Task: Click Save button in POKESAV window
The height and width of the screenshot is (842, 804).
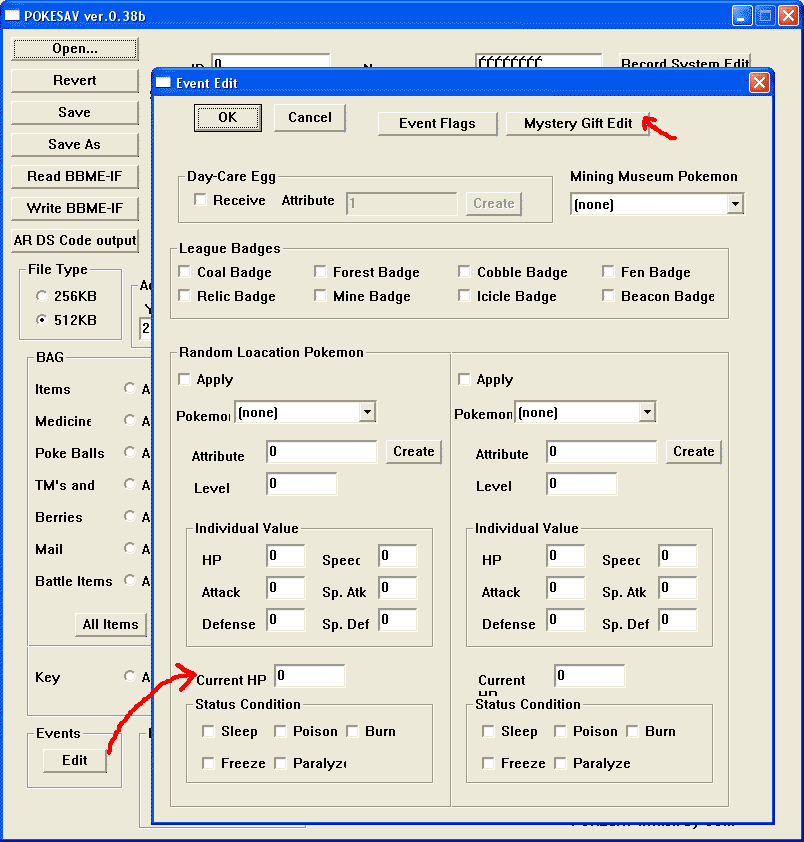Action: [75, 113]
